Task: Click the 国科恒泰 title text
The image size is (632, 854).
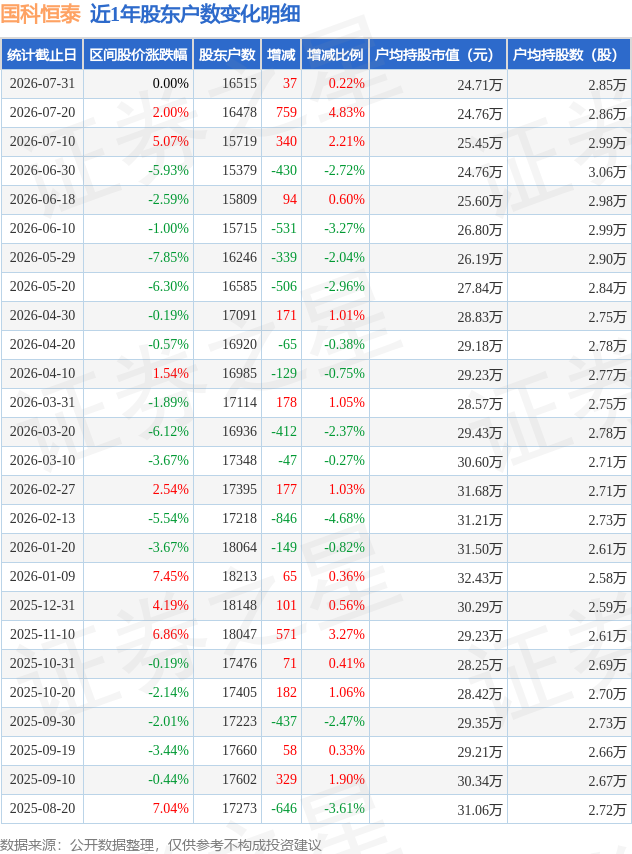Action: (40, 14)
